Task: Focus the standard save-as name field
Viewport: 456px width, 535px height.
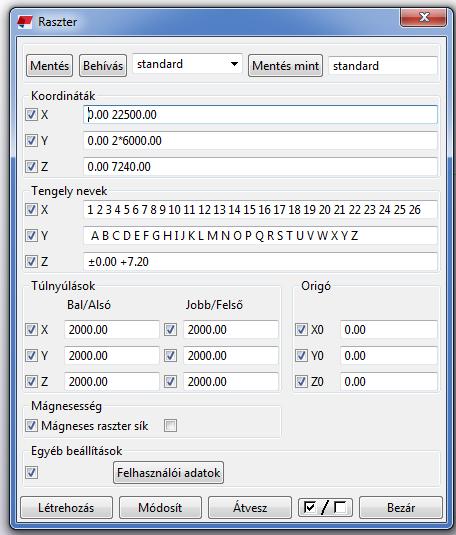Action: pos(383,66)
